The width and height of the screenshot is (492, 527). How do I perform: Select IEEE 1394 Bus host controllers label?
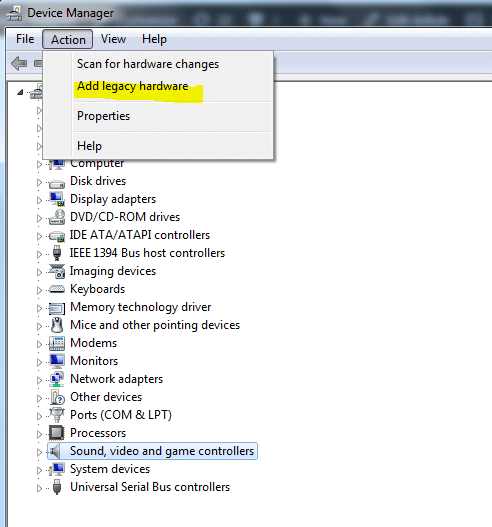147,253
